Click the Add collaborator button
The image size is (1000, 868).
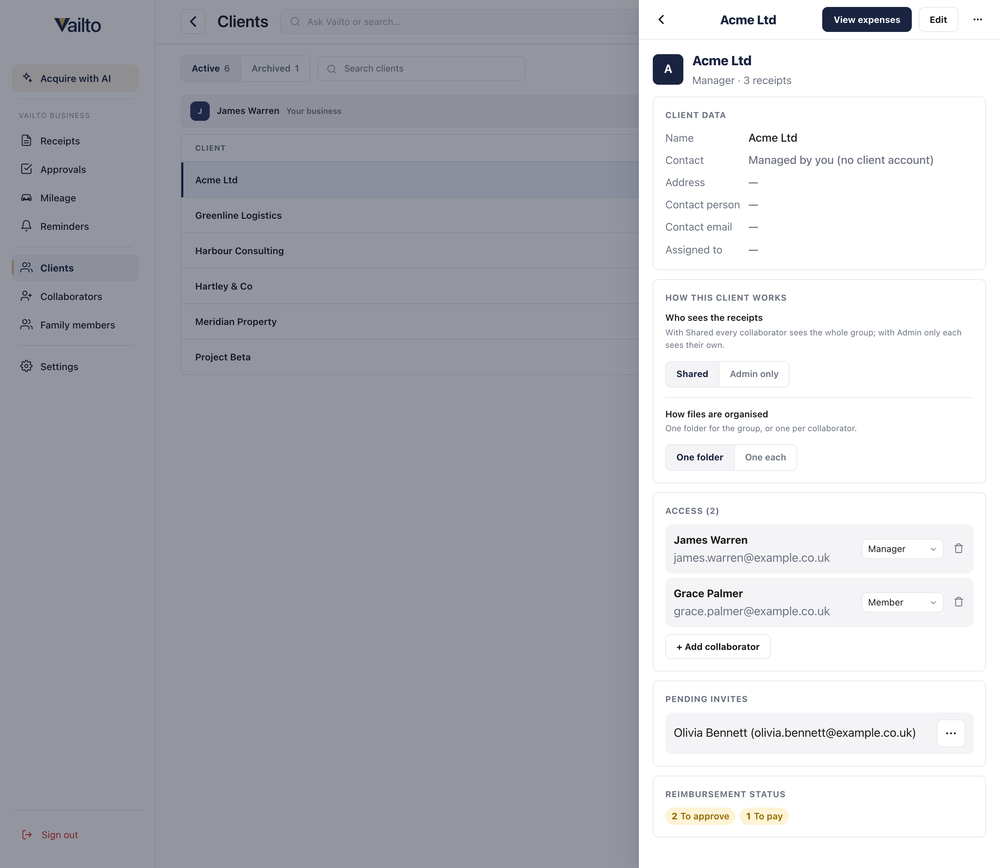tap(717, 647)
